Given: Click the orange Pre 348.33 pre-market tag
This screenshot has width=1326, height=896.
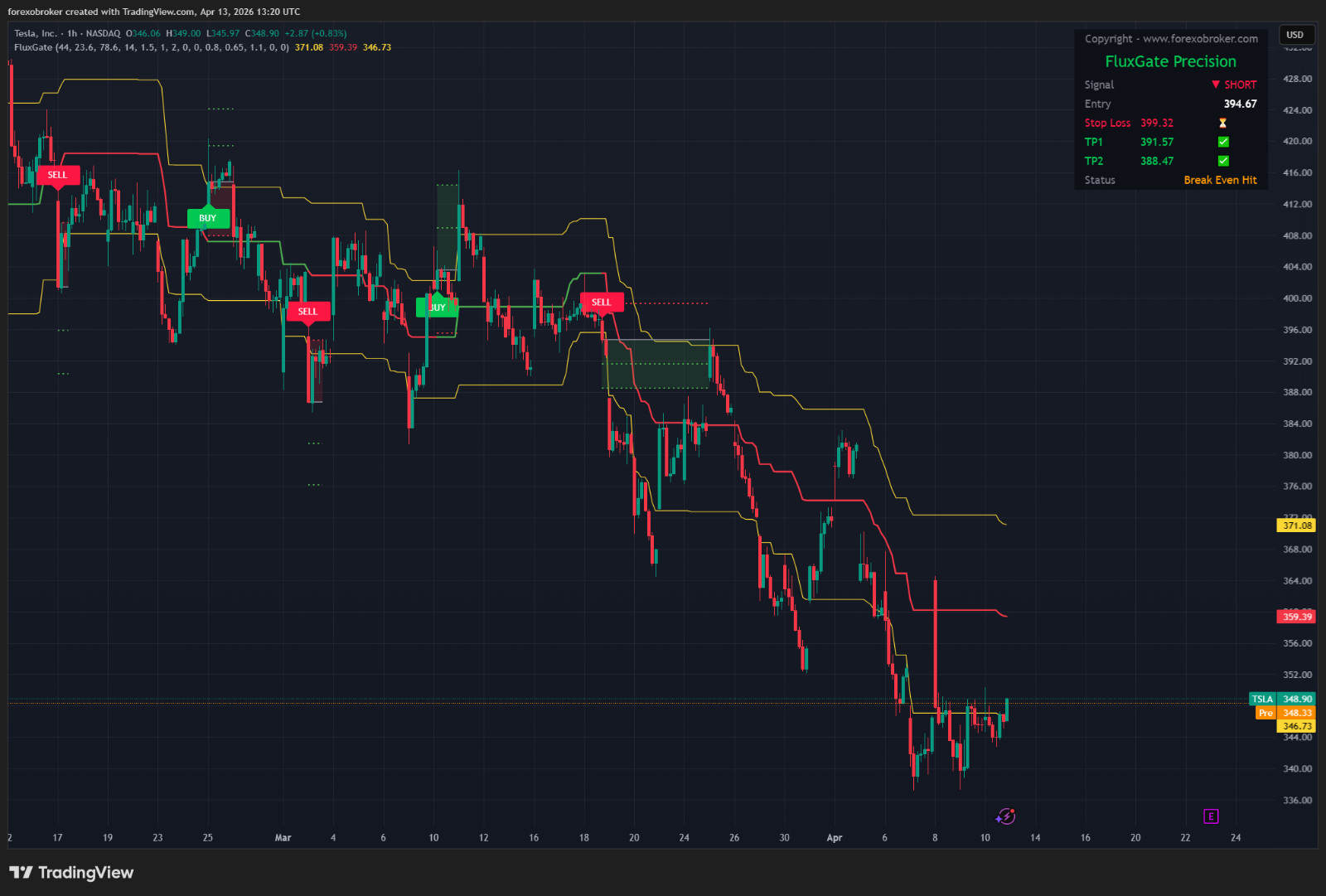Looking at the screenshot, I should click(x=1285, y=713).
